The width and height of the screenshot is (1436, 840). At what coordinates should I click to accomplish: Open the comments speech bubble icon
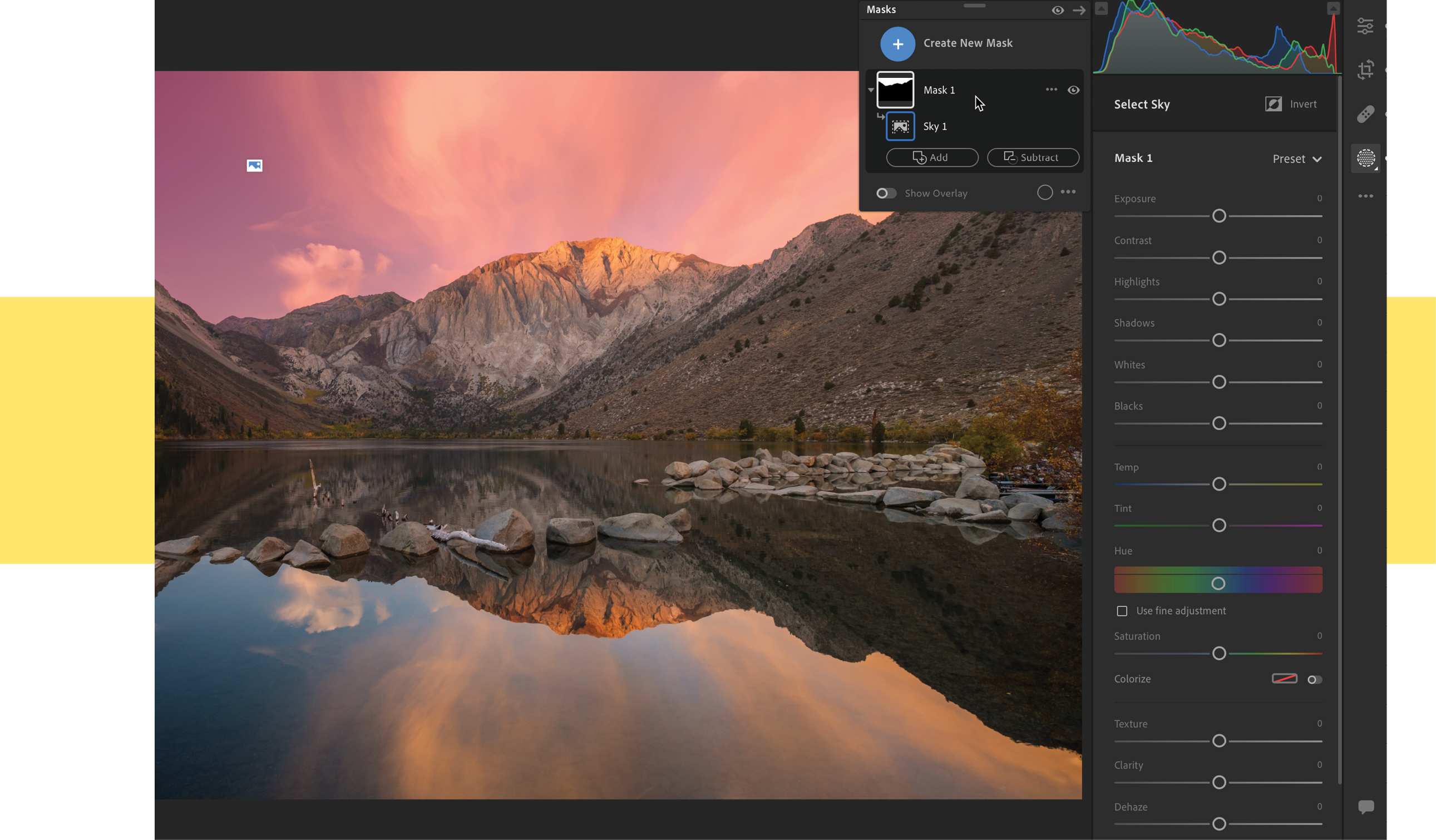pos(1366,807)
